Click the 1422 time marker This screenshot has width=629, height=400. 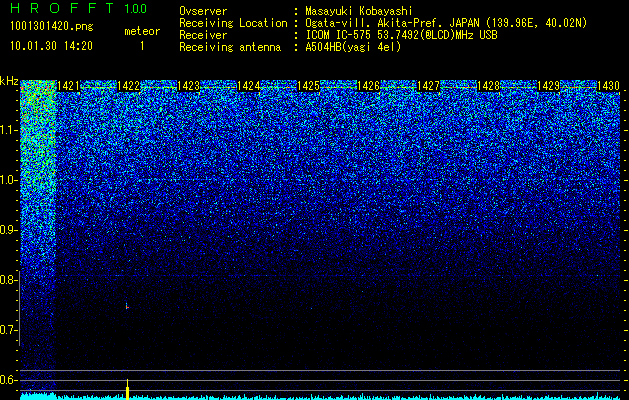point(128,86)
